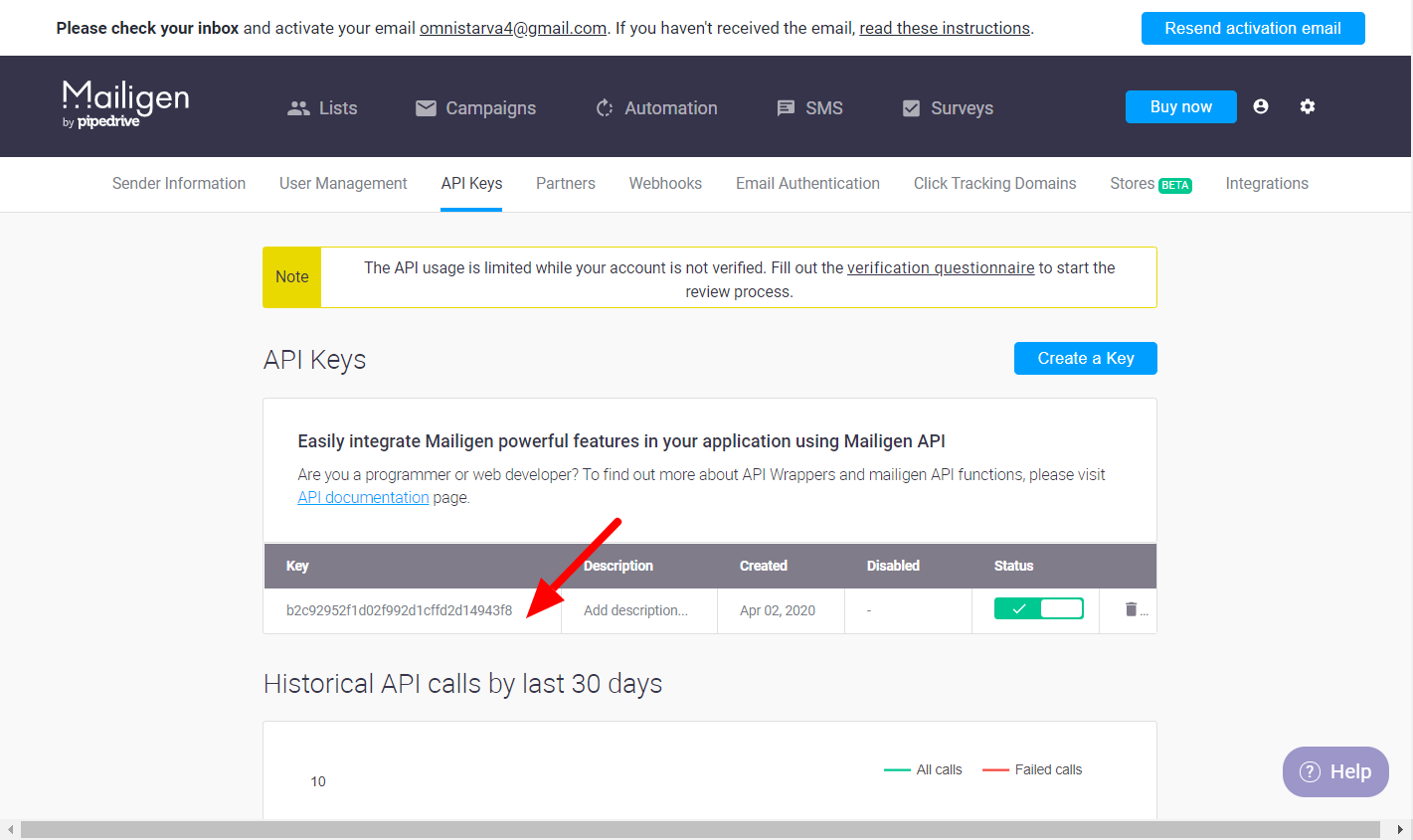Viewport: 1413px width, 840px height.
Task: Click the Disabled column header
Action: pyautogui.click(x=893, y=566)
